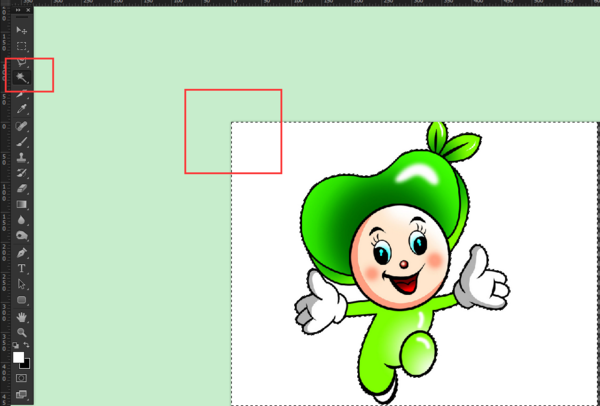The image size is (600, 406).
Task: Select the Clone Stamp tool
Action: click(21, 156)
